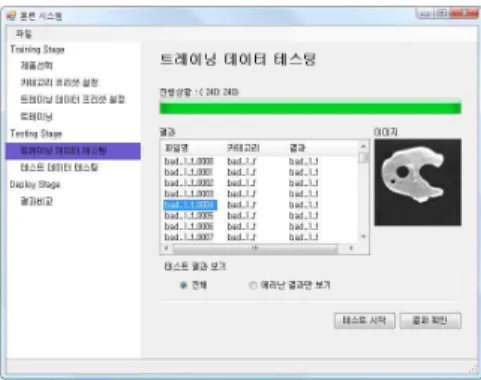Click result cell of 0002 row
This screenshot has width=481, height=380.
click(x=303, y=183)
